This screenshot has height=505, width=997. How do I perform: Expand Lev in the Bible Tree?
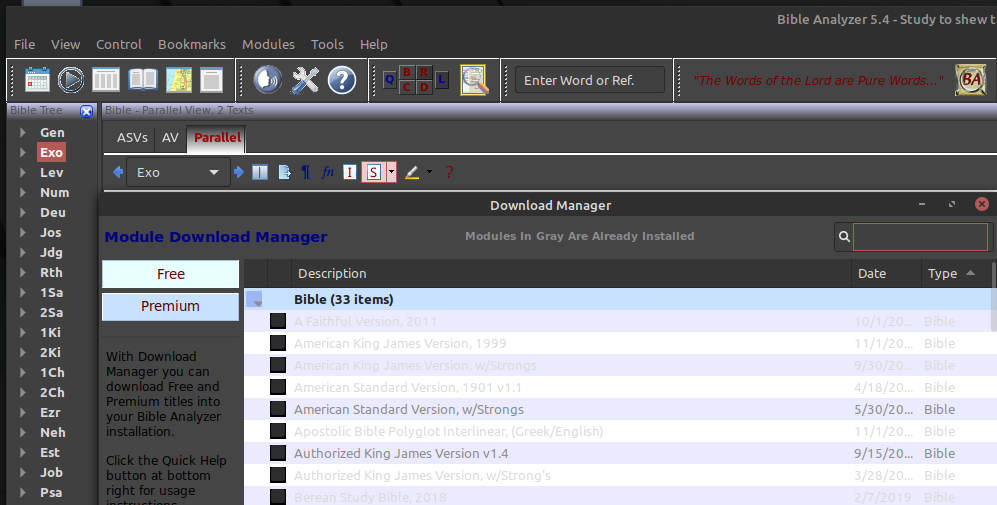pos(23,172)
